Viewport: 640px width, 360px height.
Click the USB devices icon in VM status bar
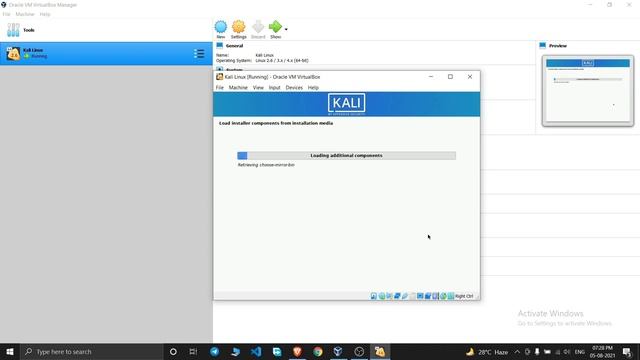coord(404,296)
